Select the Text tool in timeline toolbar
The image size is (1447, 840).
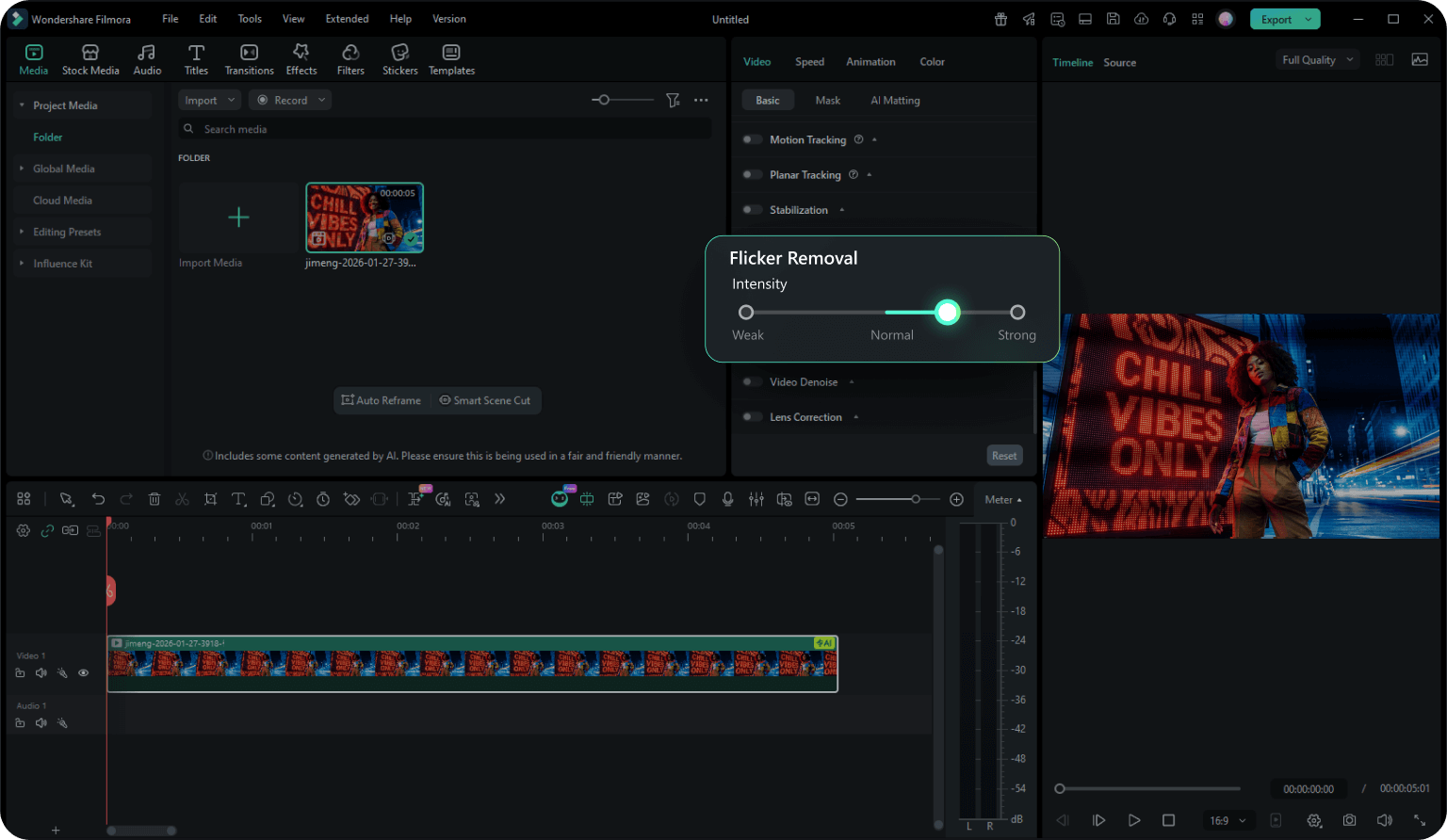click(x=238, y=499)
